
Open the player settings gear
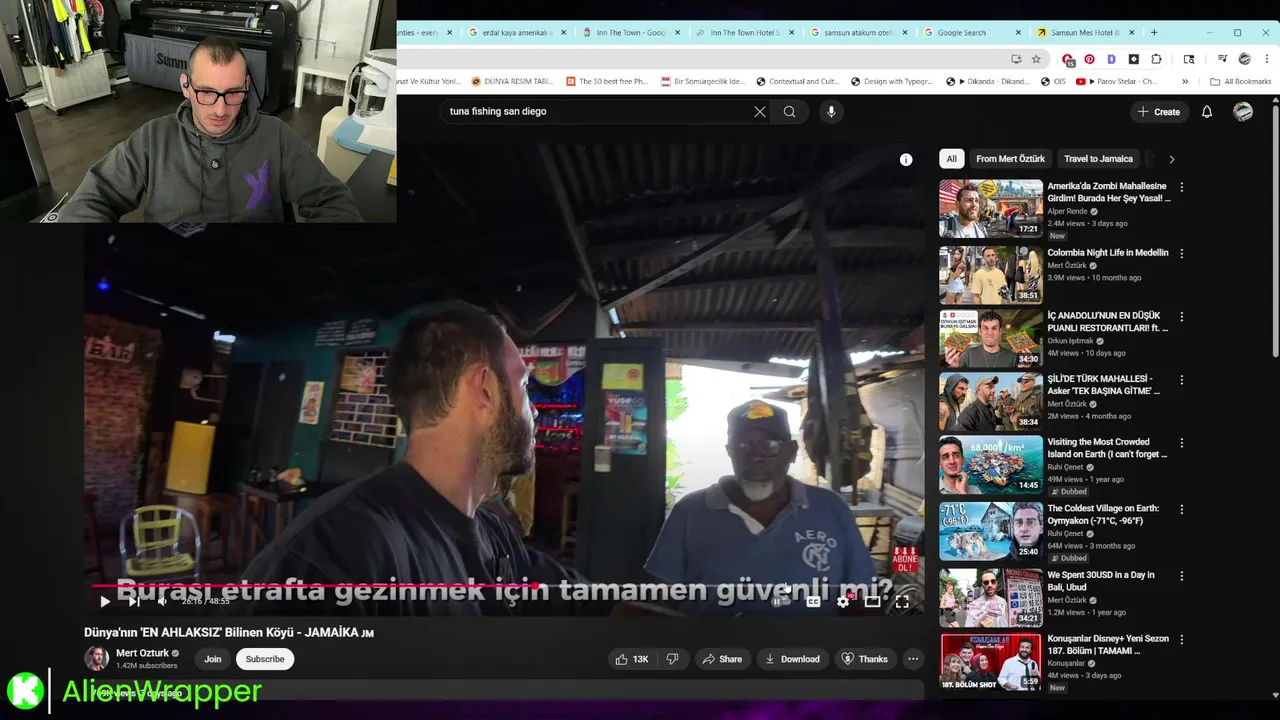(x=843, y=601)
